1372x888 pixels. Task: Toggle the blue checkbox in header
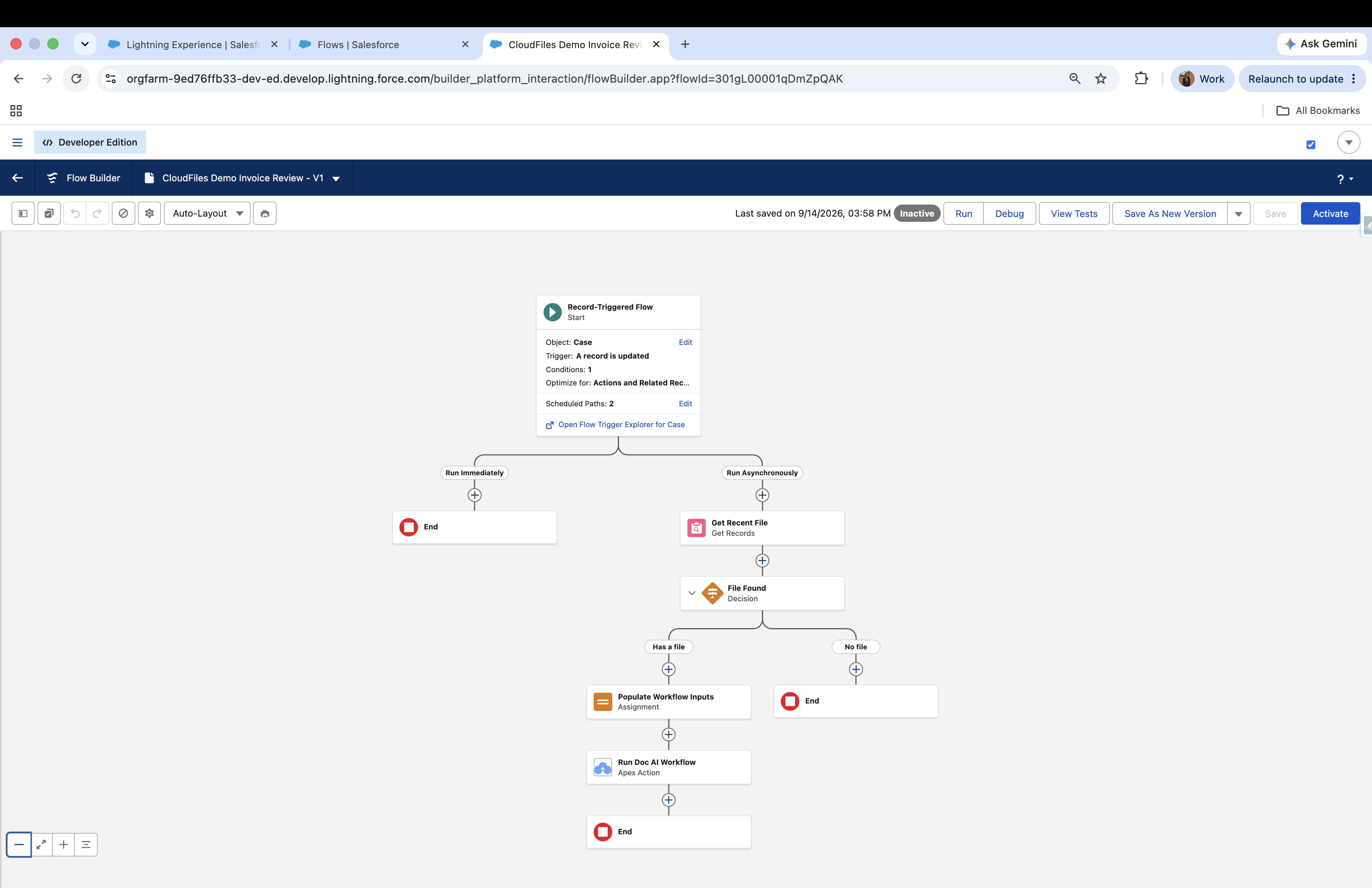[1311, 145]
